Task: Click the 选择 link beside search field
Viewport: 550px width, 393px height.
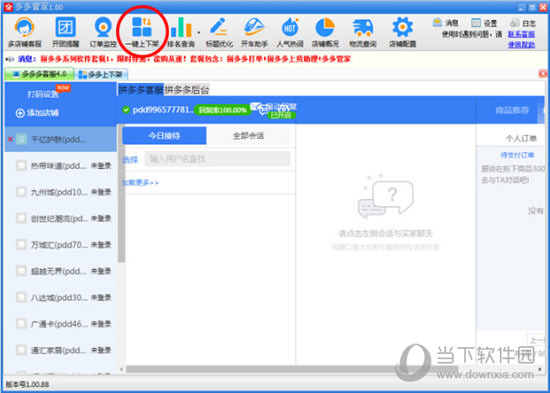Action: click(130, 160)
